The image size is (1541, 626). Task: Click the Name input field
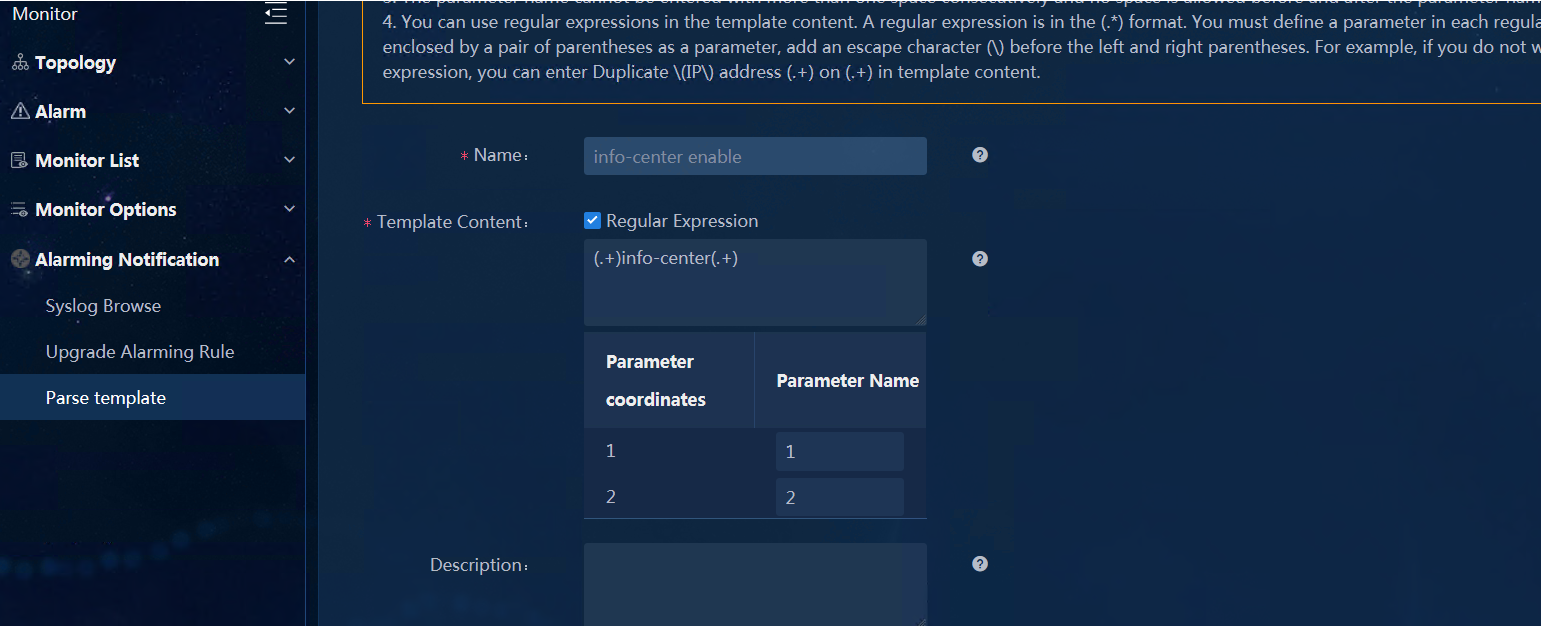pos(755,156)
